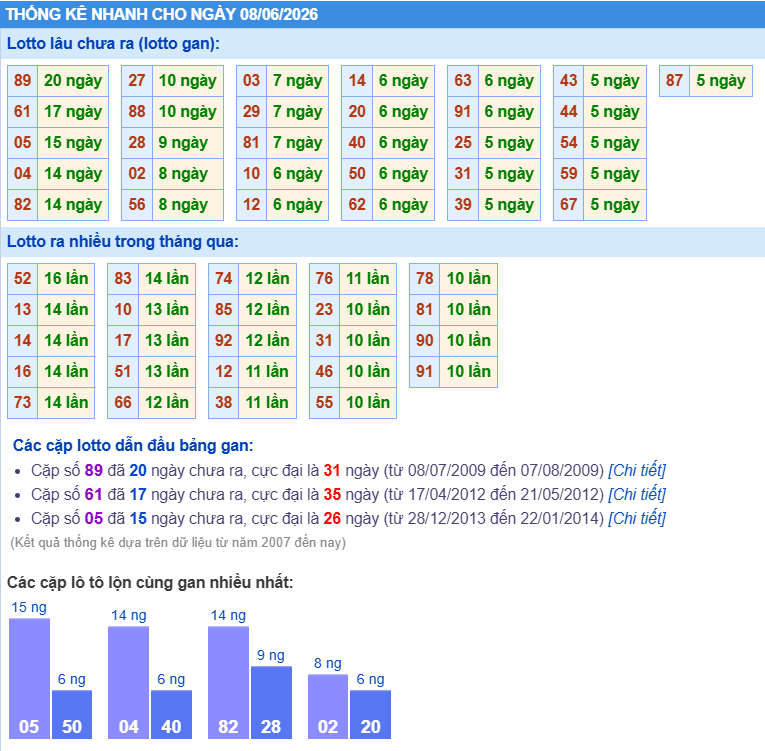The height and width of the screenshot is (751, 765).
Task: Click the 'Các cặp lotto dẫn đầu bảng gan' heading
Action: coord(133,446)
